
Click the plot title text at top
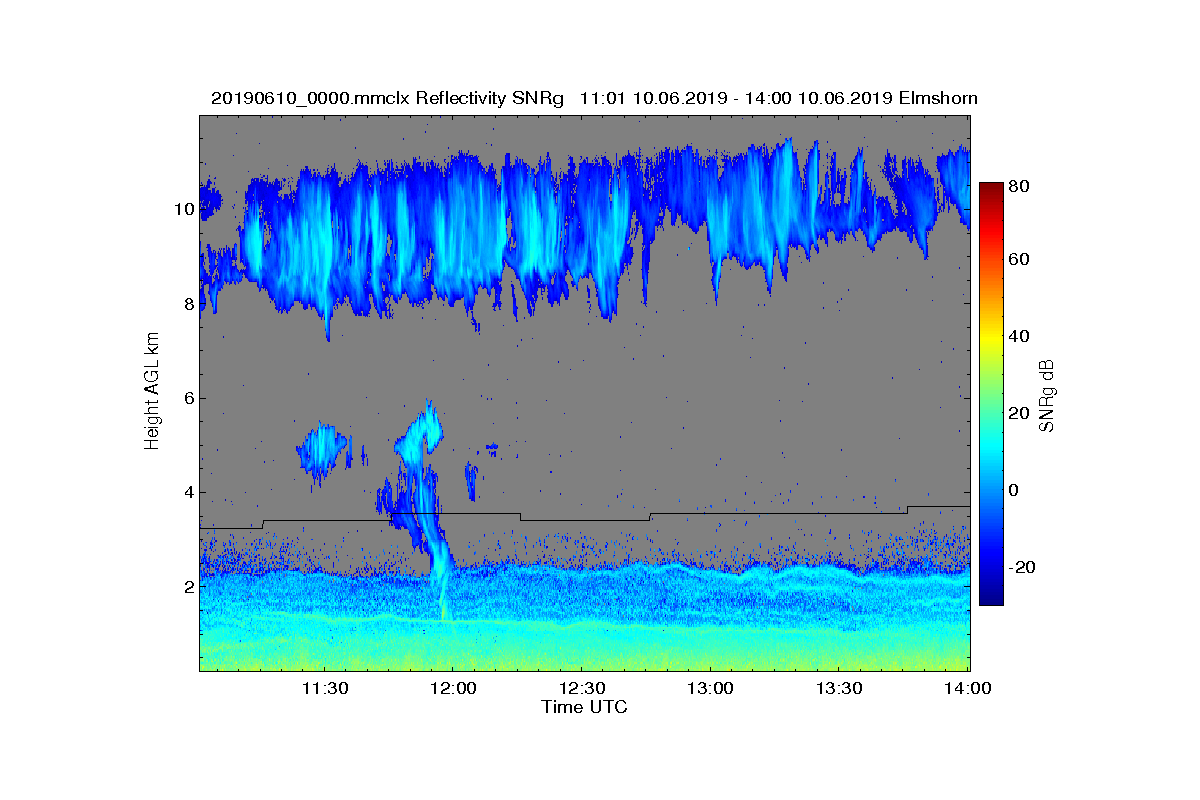(x=594, y=98)
